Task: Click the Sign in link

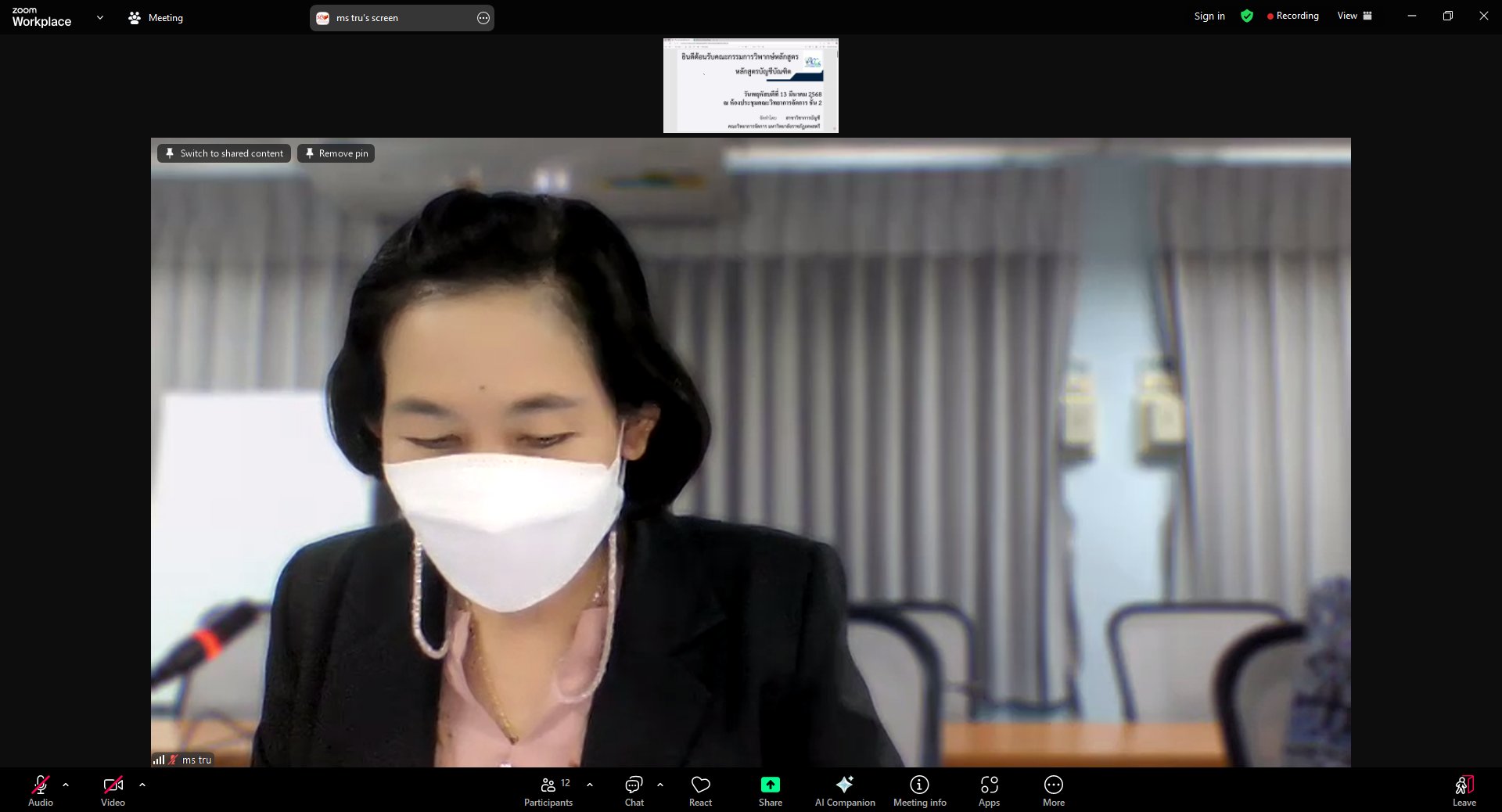Action: (x=1209, y=16)
